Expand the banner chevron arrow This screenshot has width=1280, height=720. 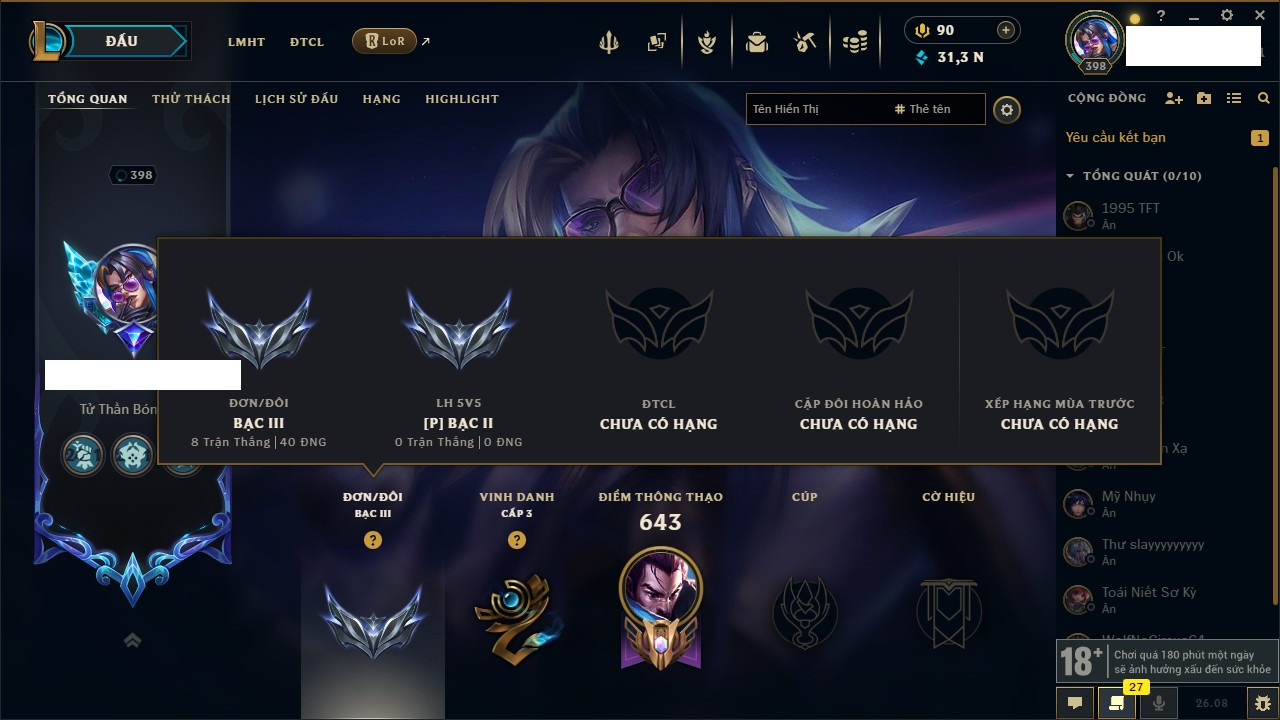[132, 640]
